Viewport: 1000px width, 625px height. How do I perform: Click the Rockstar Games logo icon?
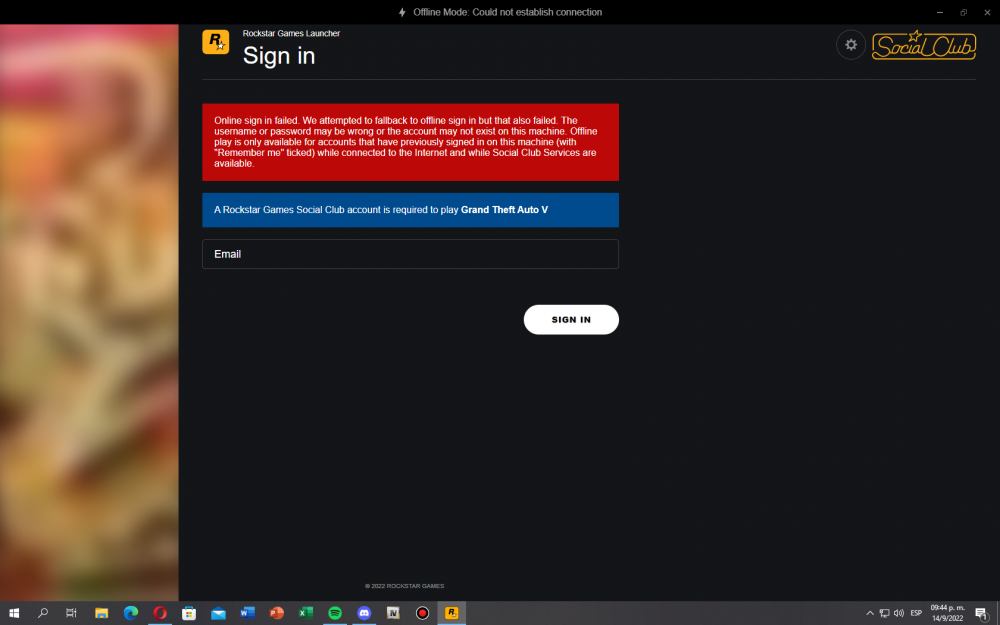[216, 42]
